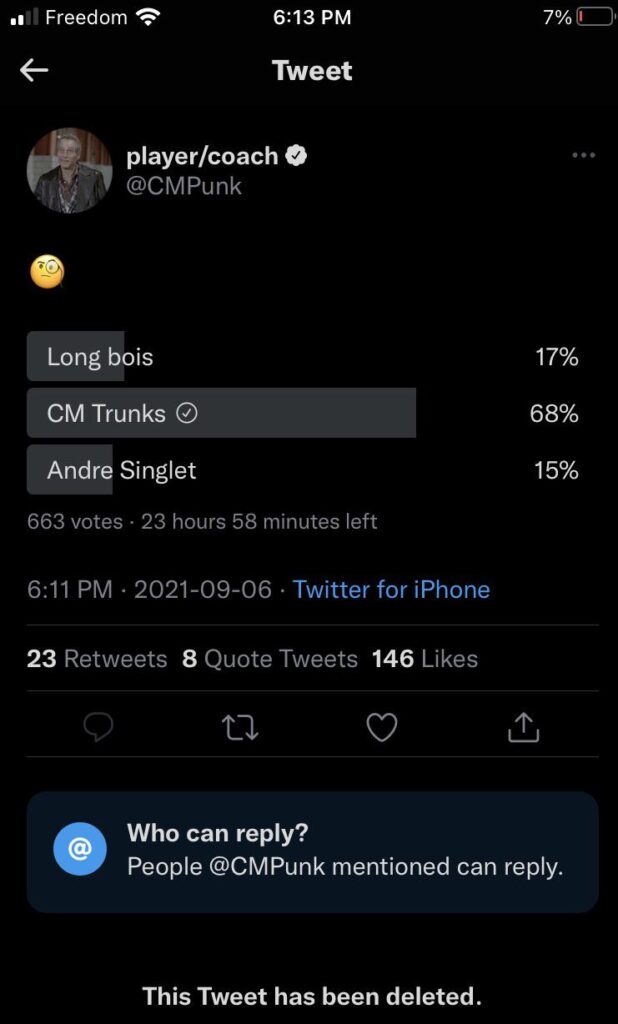The height and width of the screenshot is (1024, 618).
Task: Open the player/coach profile picture
Action: click(x=69, y=170)
